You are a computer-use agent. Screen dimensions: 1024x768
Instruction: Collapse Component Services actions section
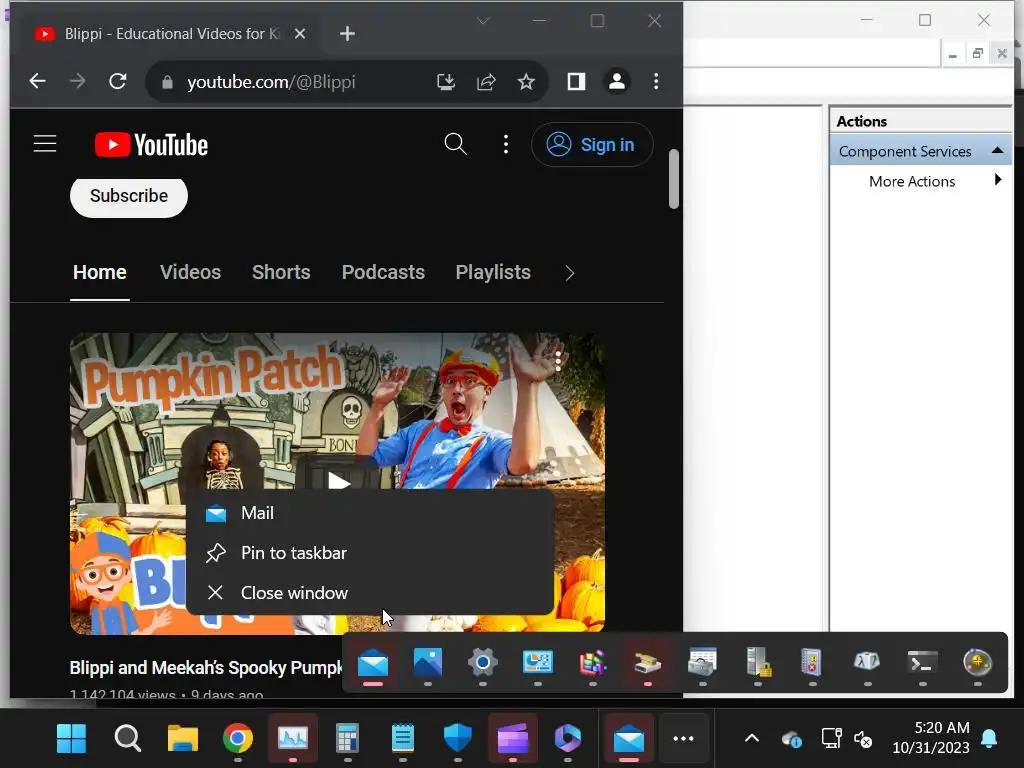[x=997, y=151]
